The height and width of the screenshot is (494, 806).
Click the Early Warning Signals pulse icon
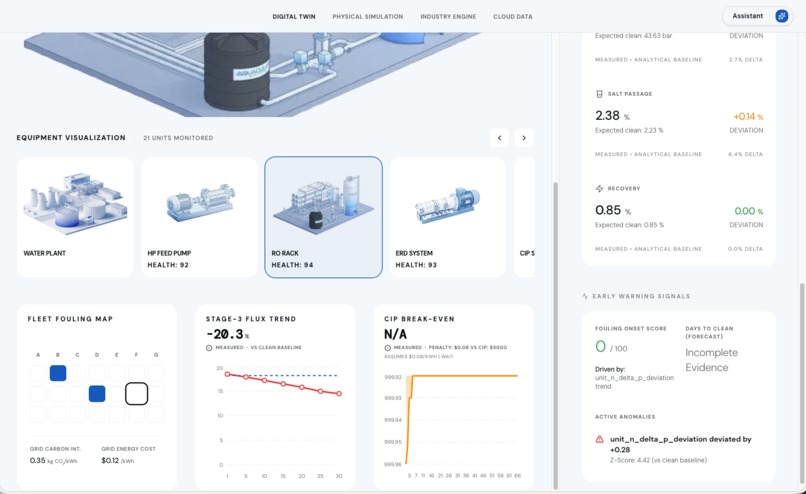point(585,296)
